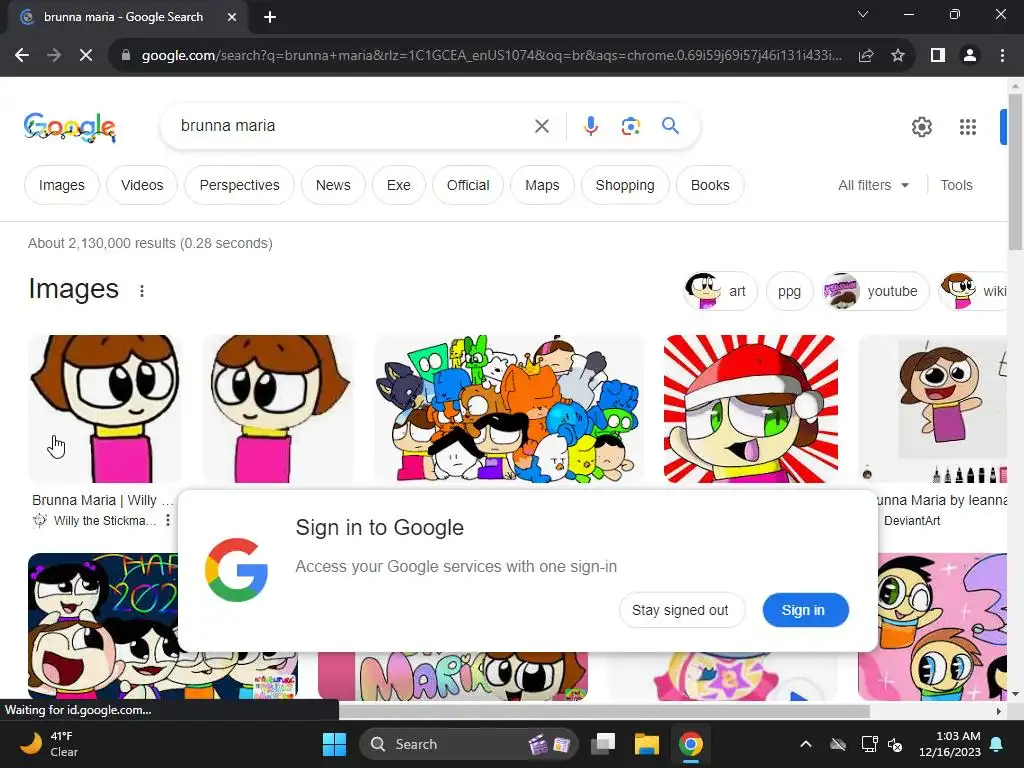The width and height of the screenshot is (1024, 768).
Task: Choose the youtube image chip
Action: coord(875,291)
